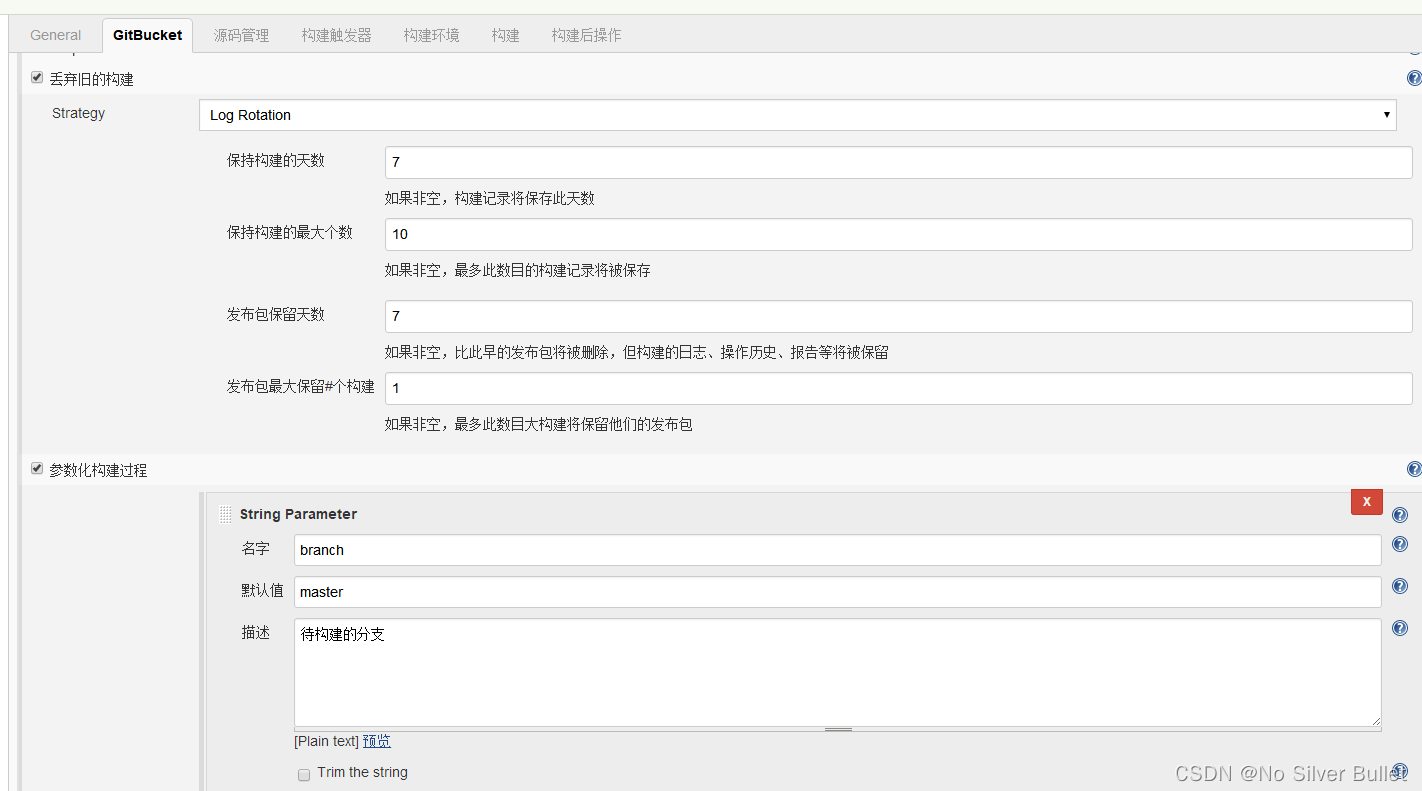Jump to the 构建后操作 tab
The image size is (1422, 791).
point(586,35)
